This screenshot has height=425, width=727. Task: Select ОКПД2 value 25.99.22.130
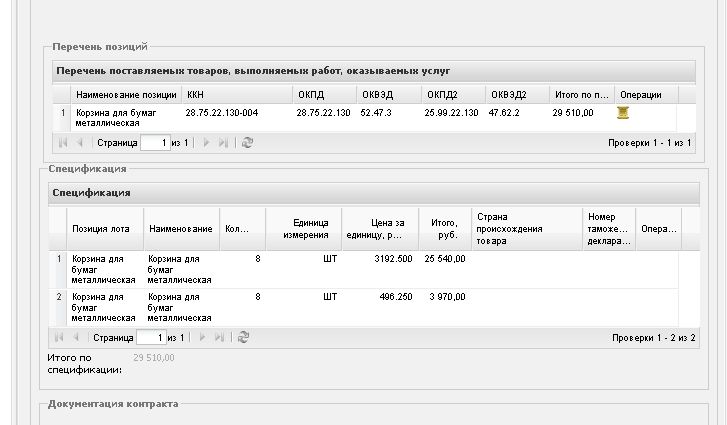click(x=451, y=113)
